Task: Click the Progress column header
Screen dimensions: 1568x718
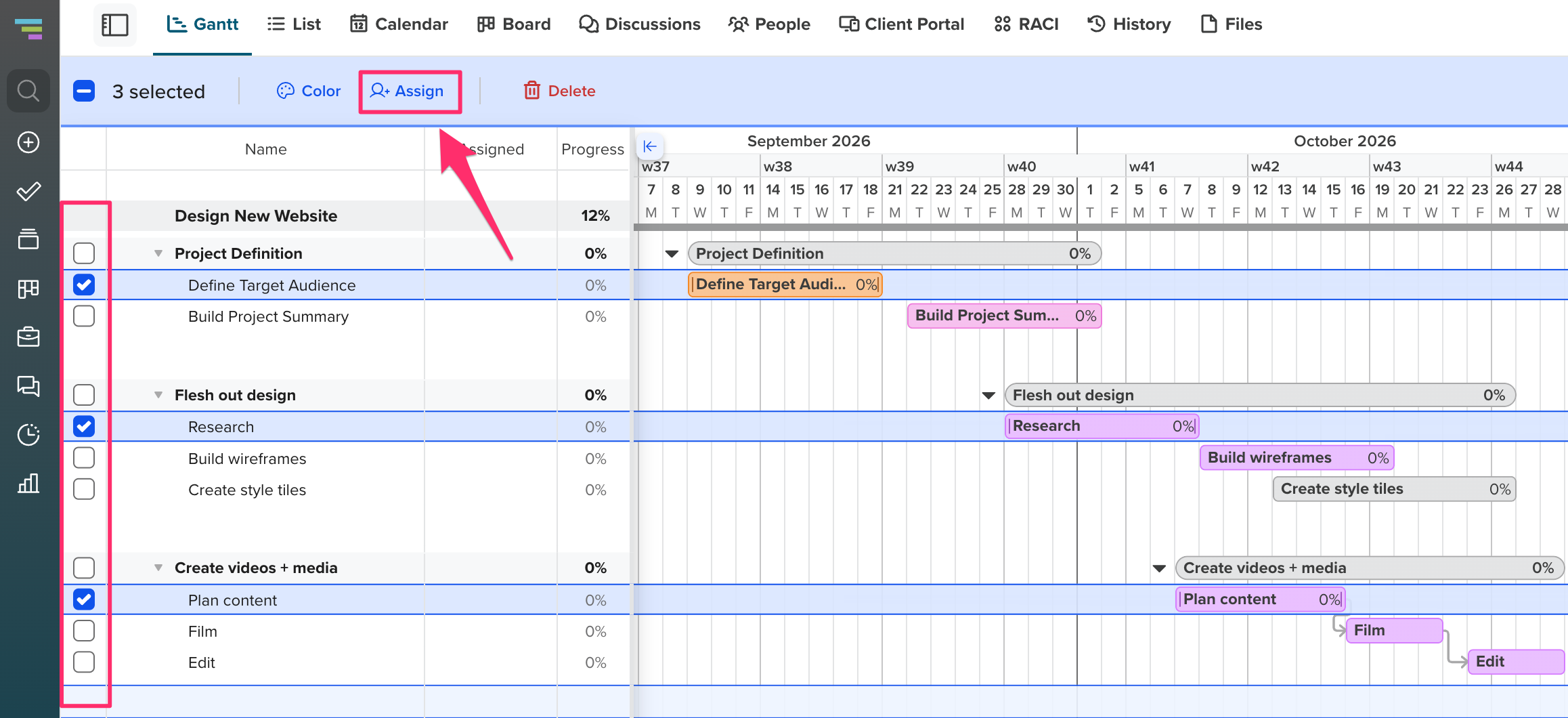Action: click(x=593, y=149)
